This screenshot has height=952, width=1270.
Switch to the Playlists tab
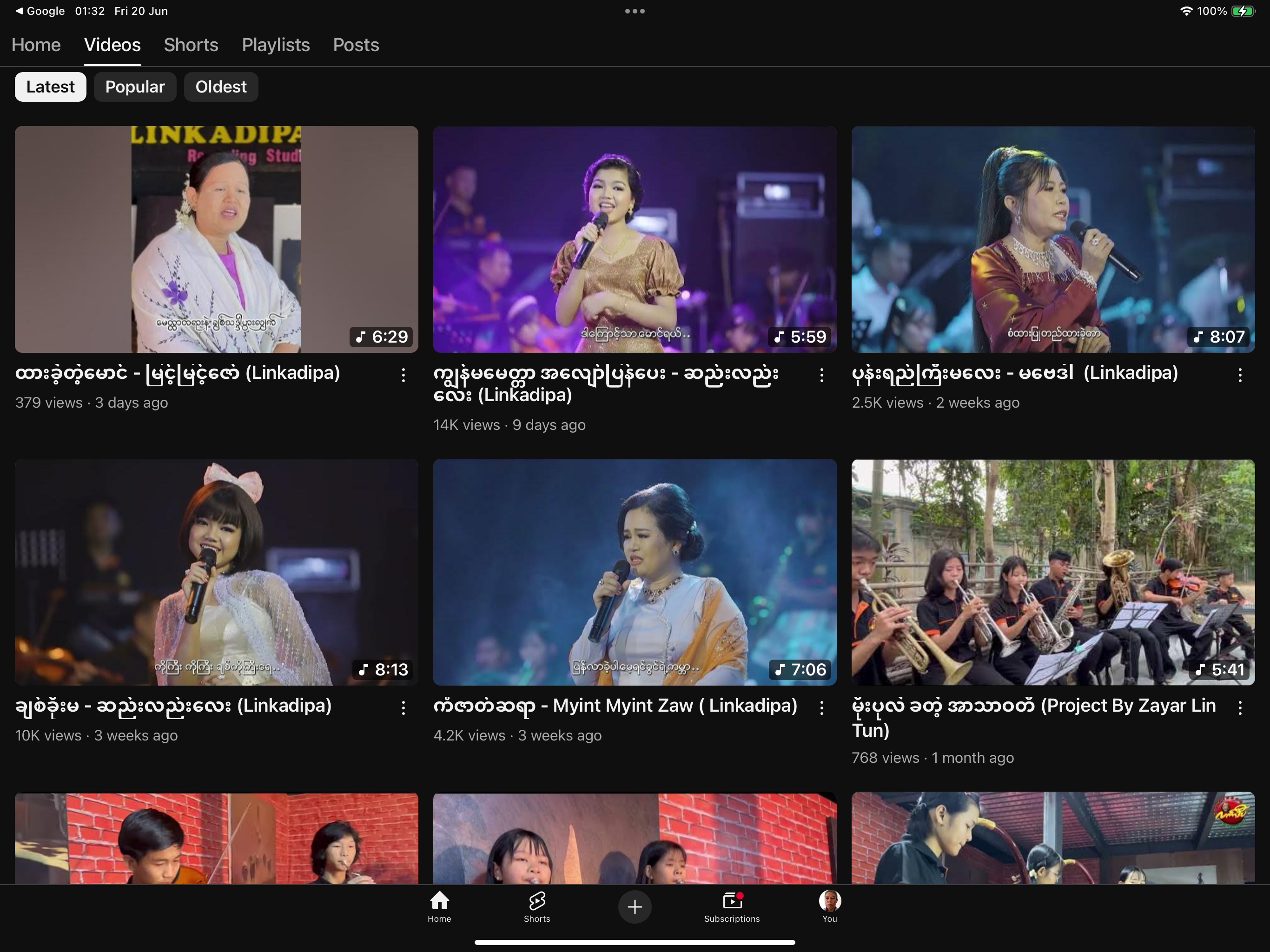click(x=276, y=45)
